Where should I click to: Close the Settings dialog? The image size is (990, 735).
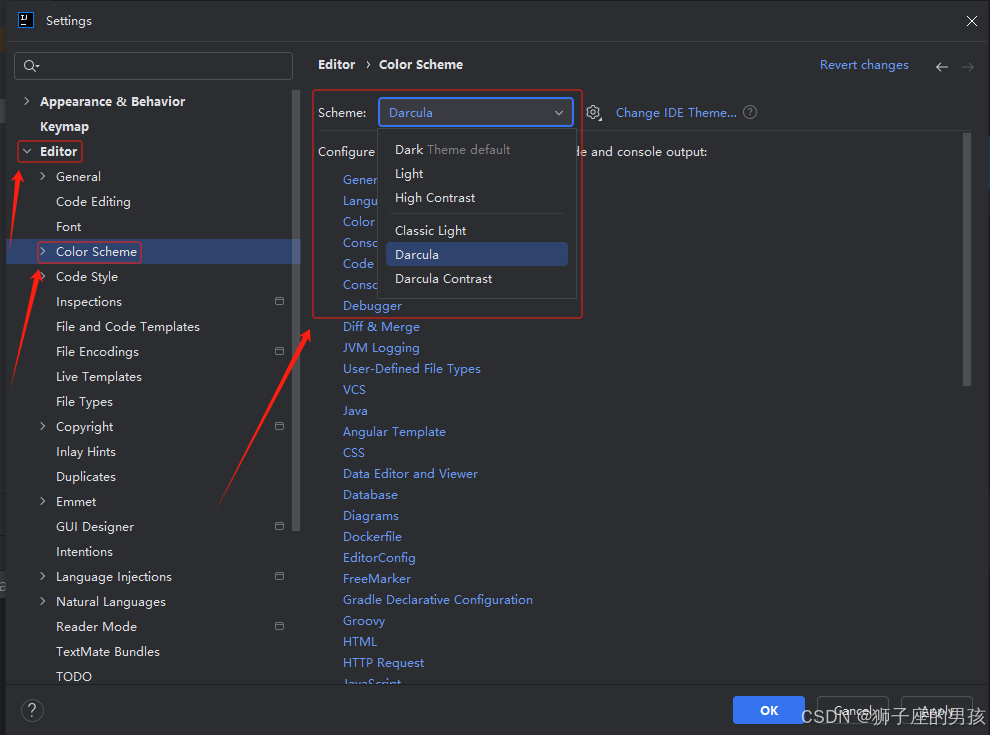pyautogui.click(x=972, y=21)
